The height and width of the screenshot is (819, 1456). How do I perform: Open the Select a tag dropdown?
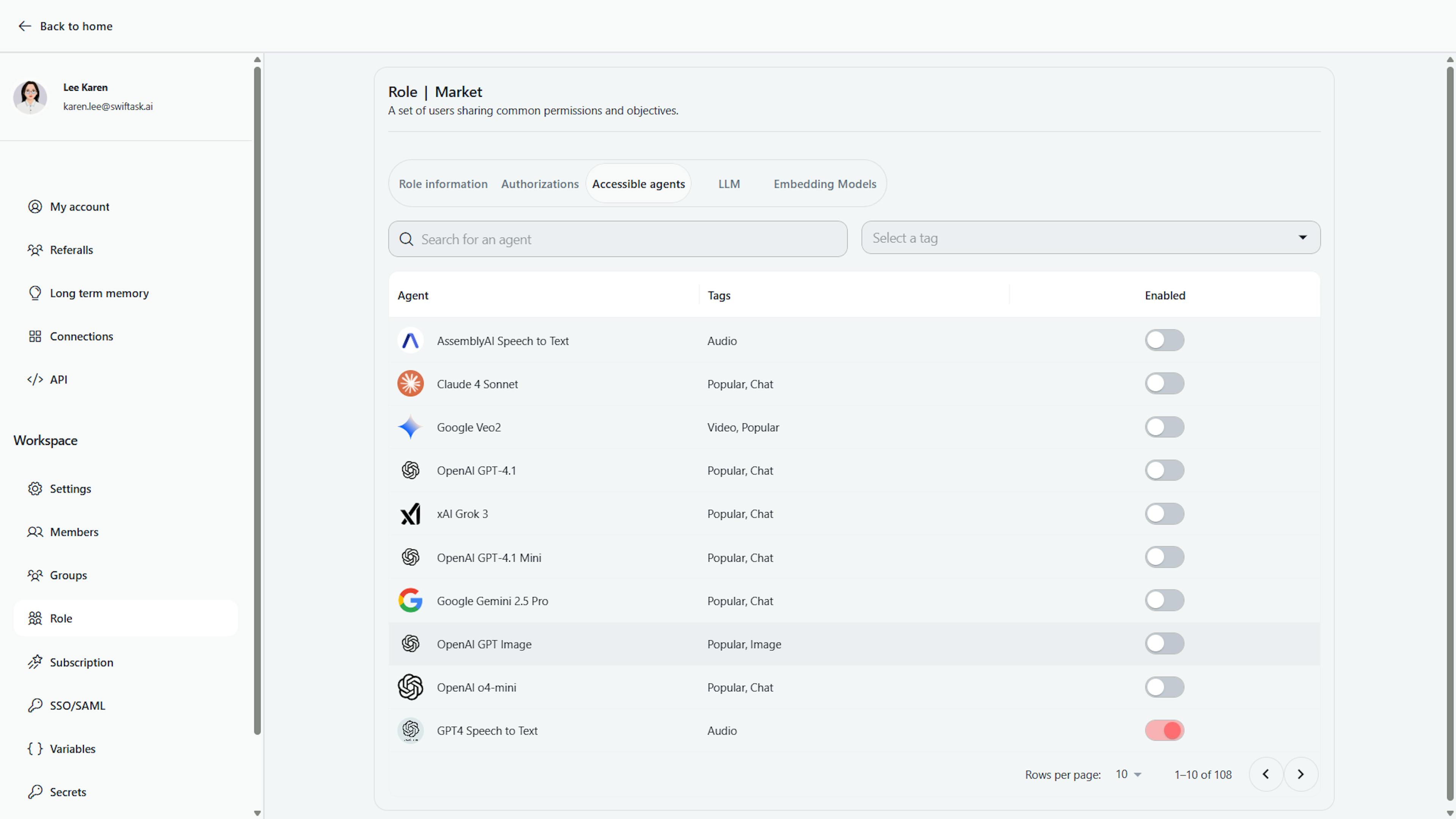(x=1091, y=237)
